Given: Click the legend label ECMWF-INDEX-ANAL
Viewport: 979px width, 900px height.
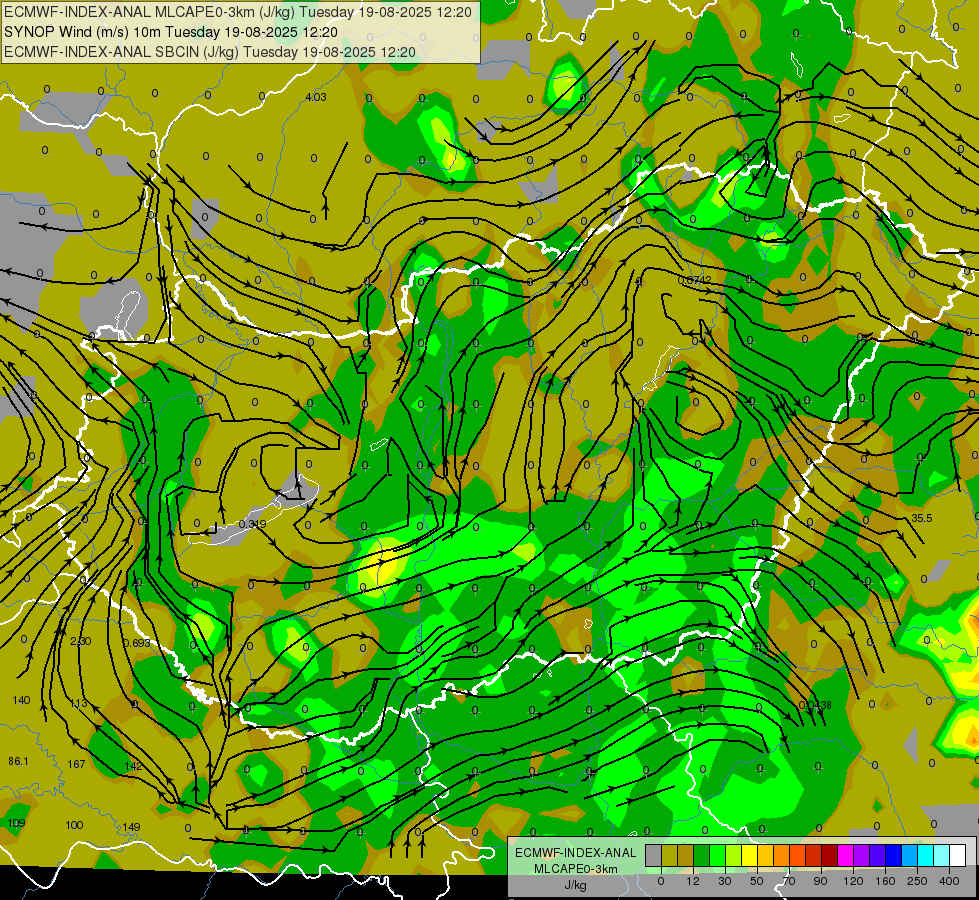Looking at the screenshot, I should 576,853.
